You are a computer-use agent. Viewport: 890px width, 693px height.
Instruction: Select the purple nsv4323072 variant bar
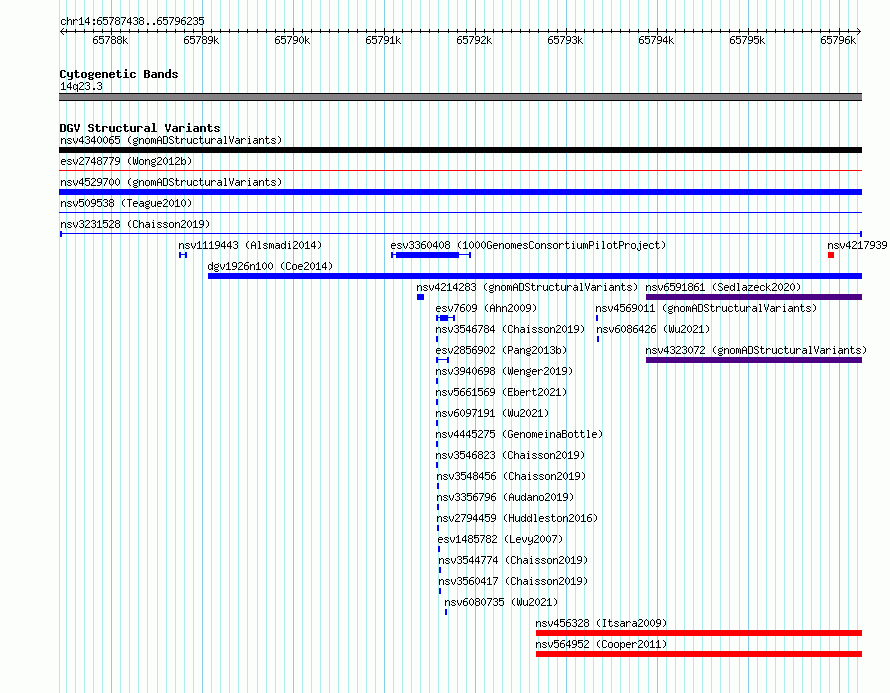(754, 360)
